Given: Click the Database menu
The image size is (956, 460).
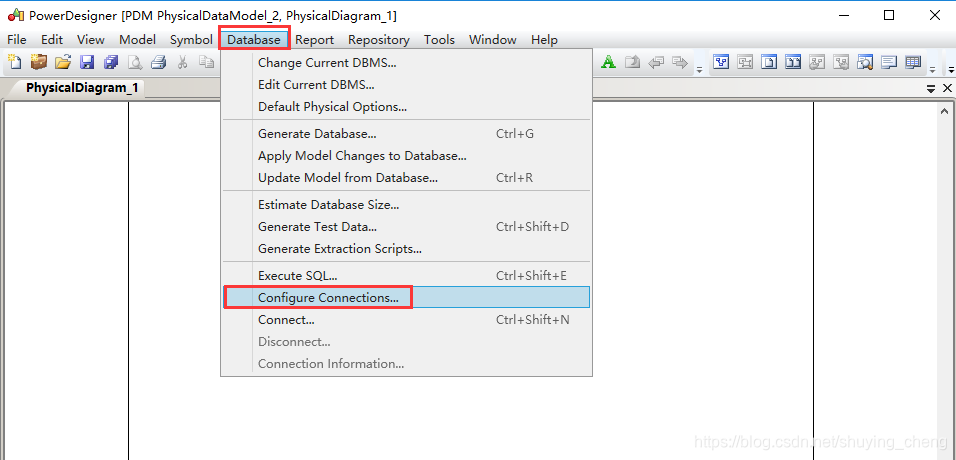Looking at the screenshot, I should click(x=254, y=40).
